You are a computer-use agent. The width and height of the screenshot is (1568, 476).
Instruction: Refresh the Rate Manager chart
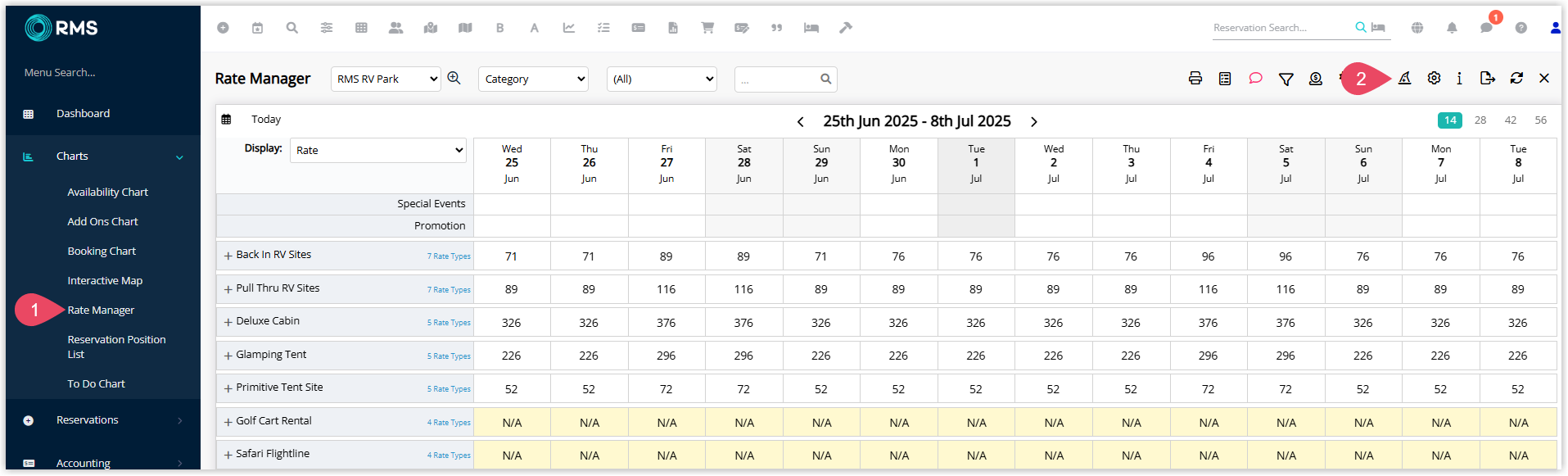coord(1516,79)
